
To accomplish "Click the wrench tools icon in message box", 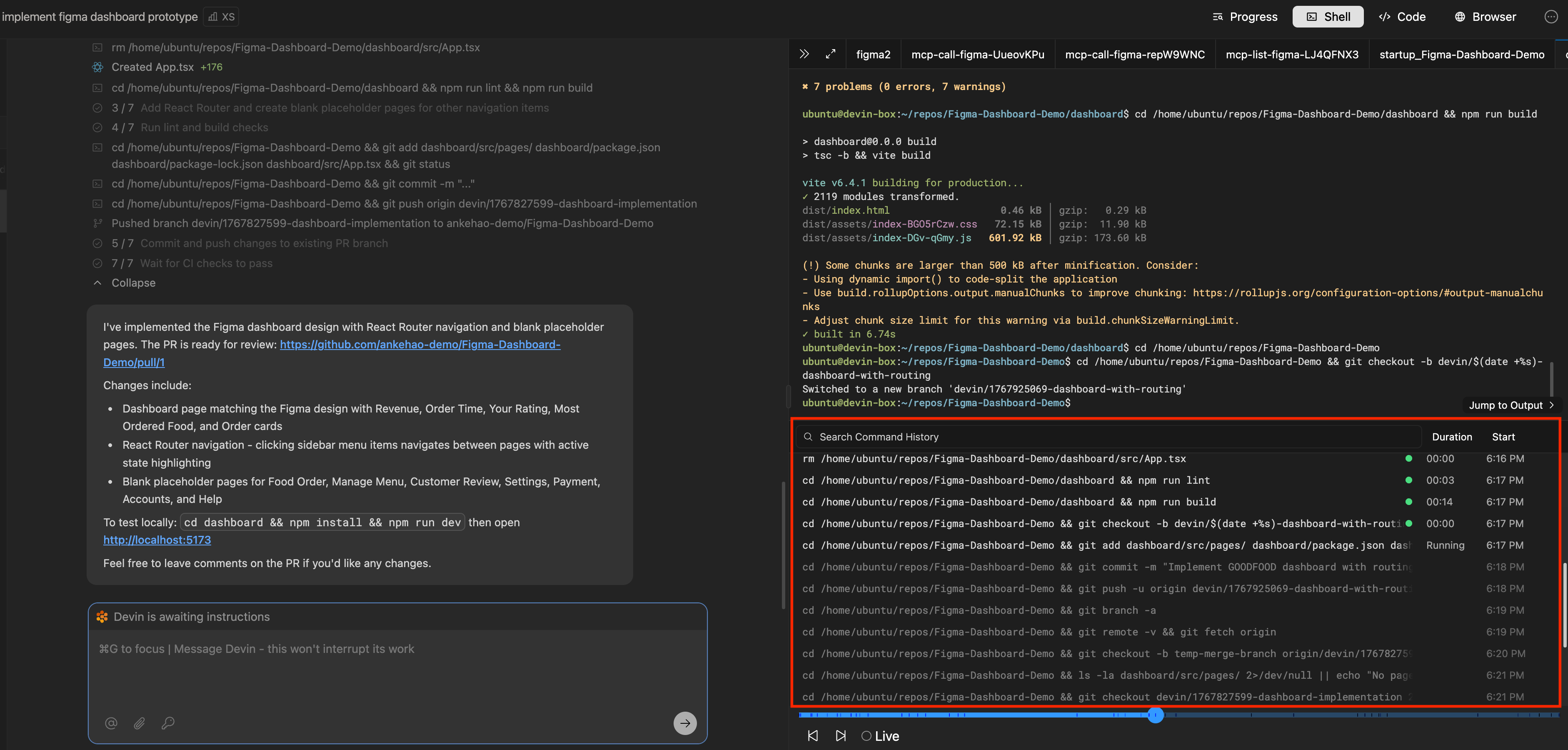I will (168, 723).
